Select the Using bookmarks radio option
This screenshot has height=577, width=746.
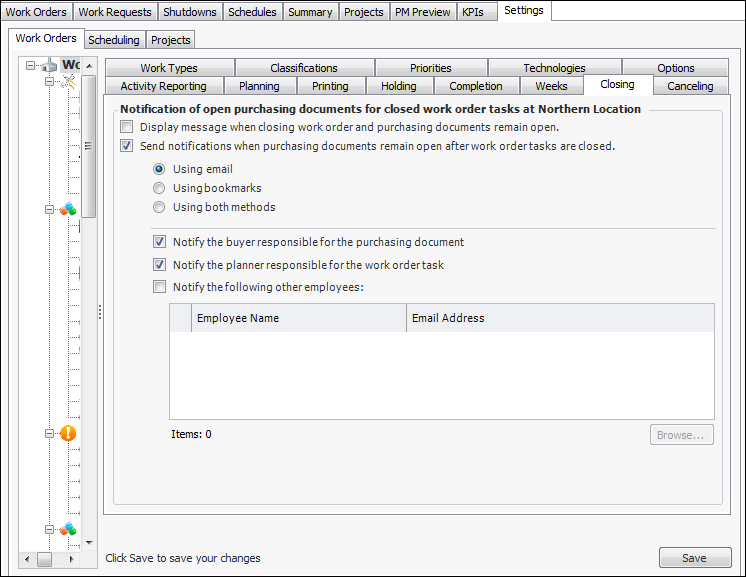159,188
